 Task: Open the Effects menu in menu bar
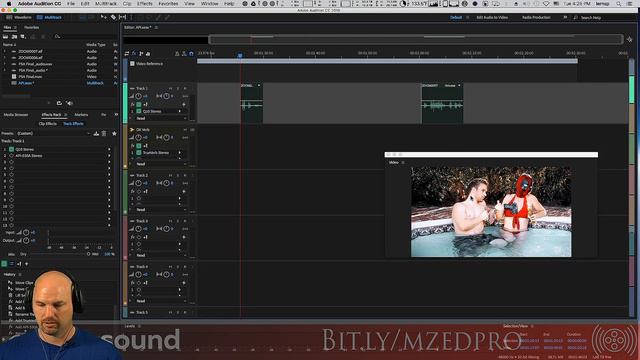(144, 4)
